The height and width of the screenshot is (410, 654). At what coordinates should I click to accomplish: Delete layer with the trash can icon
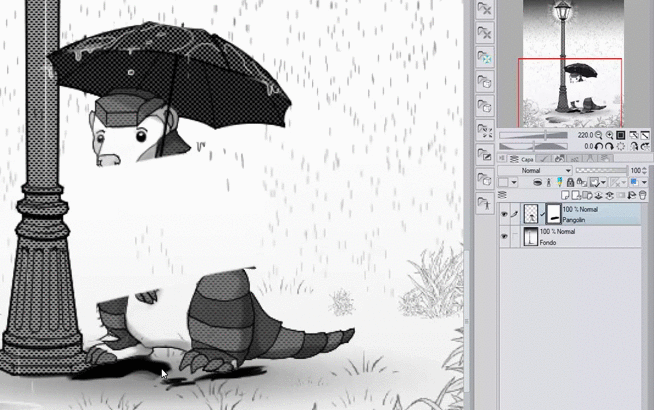click(x=643, y=195)
